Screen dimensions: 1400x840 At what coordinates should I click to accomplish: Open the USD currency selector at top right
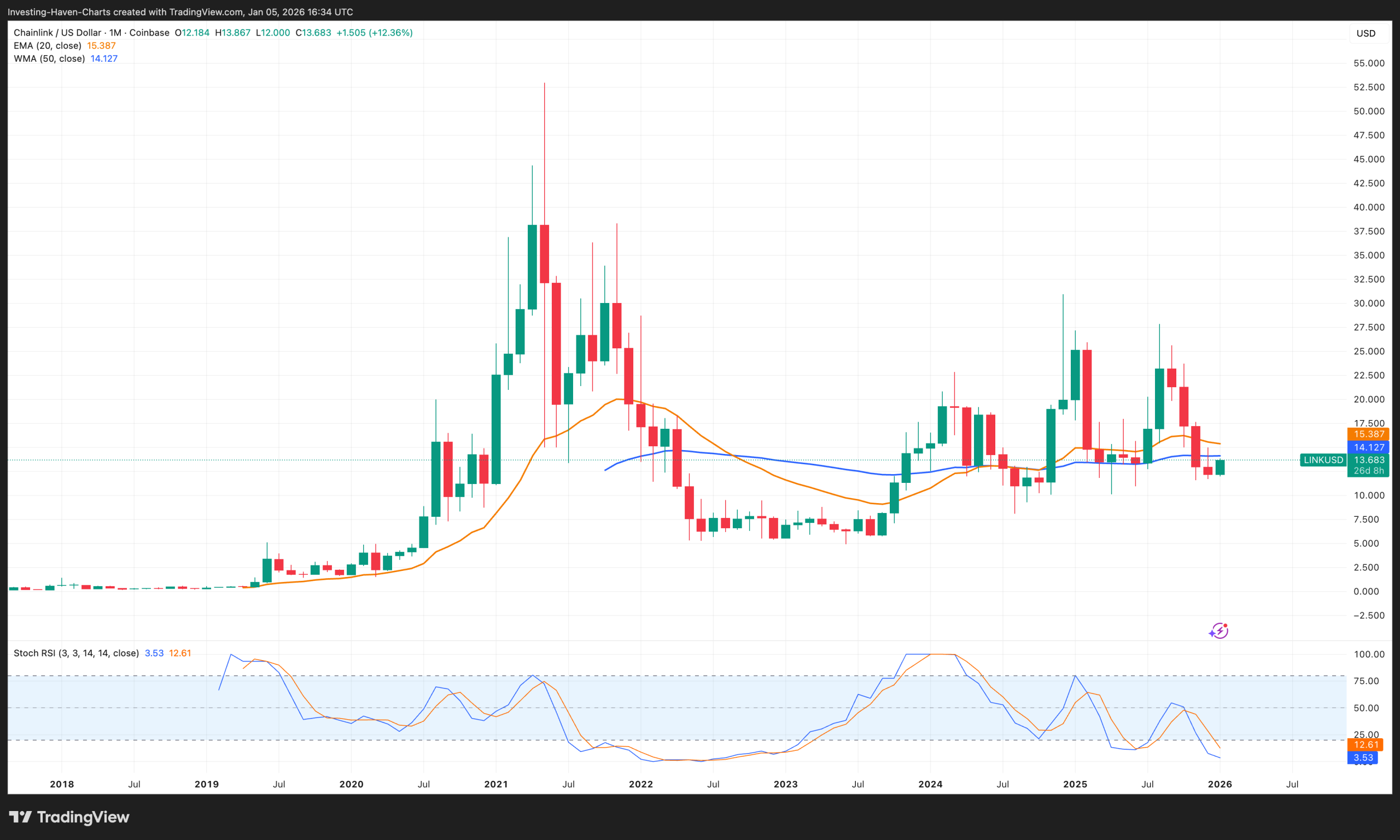[1367, 33]
